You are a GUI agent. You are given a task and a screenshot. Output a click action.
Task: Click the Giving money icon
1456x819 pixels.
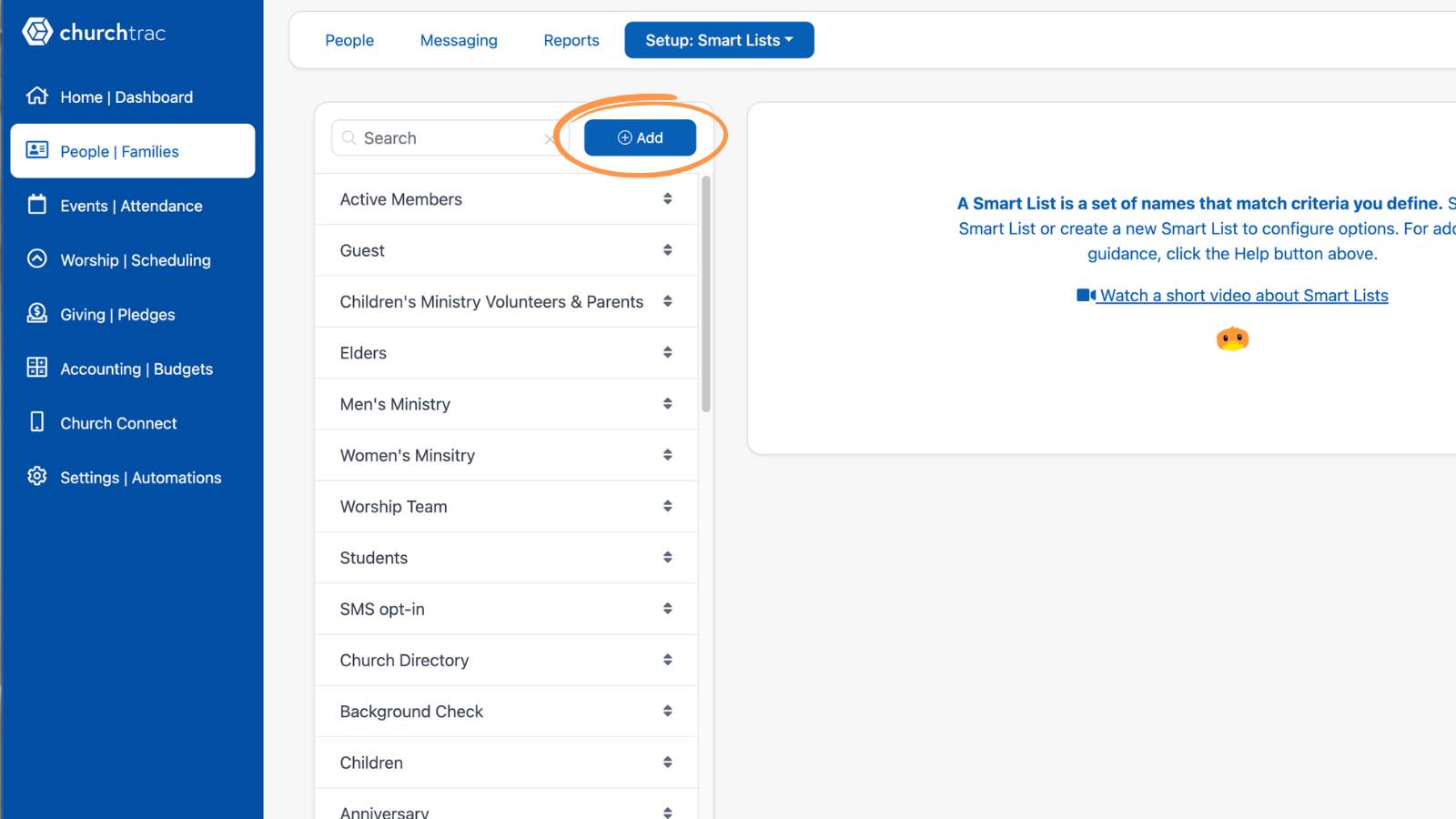[37, 313]
